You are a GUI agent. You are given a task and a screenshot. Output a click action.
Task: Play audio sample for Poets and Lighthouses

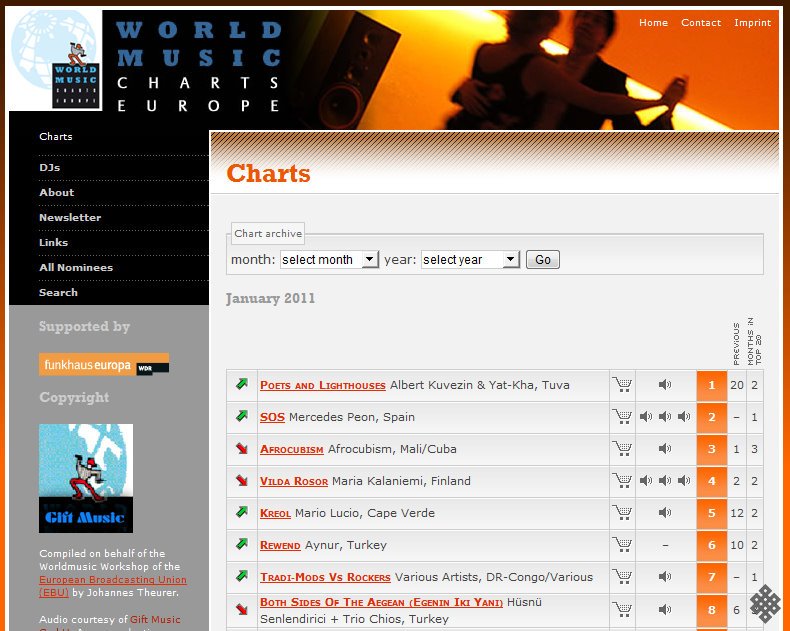click(665, 385)
